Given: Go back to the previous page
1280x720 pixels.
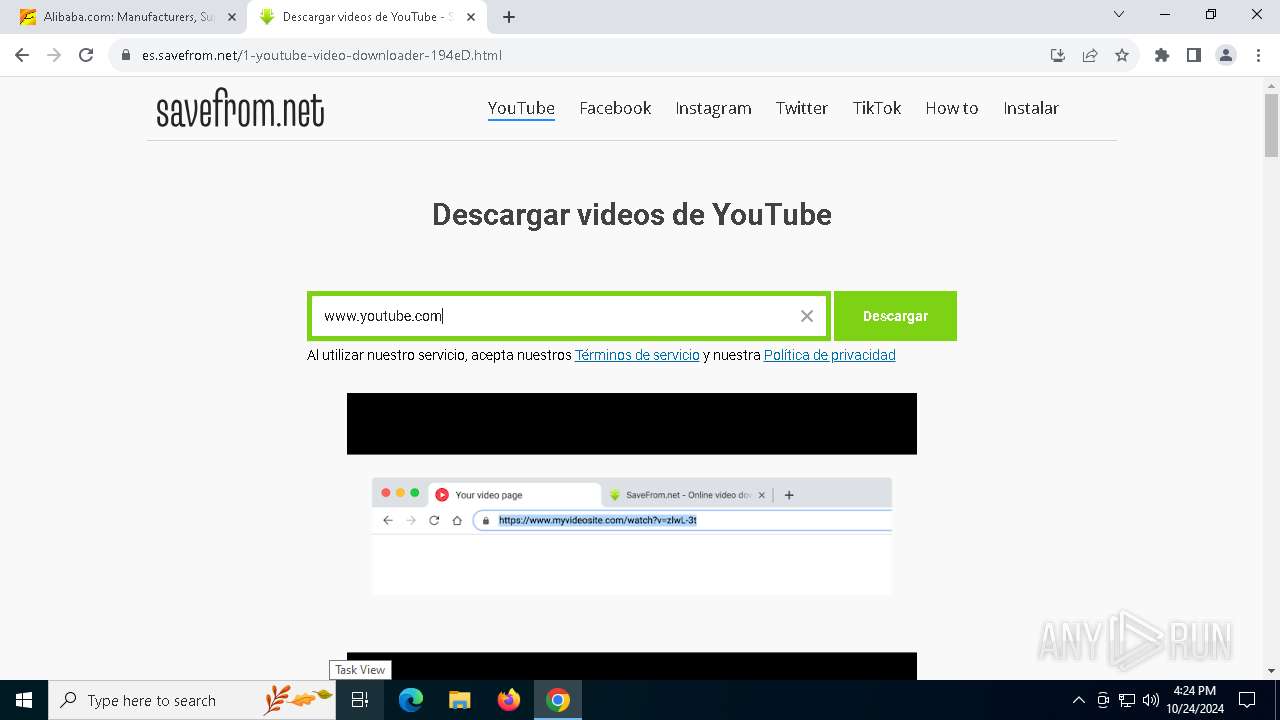Looking at the screenshot, I should pyautogui.click(x=22, y=55).
